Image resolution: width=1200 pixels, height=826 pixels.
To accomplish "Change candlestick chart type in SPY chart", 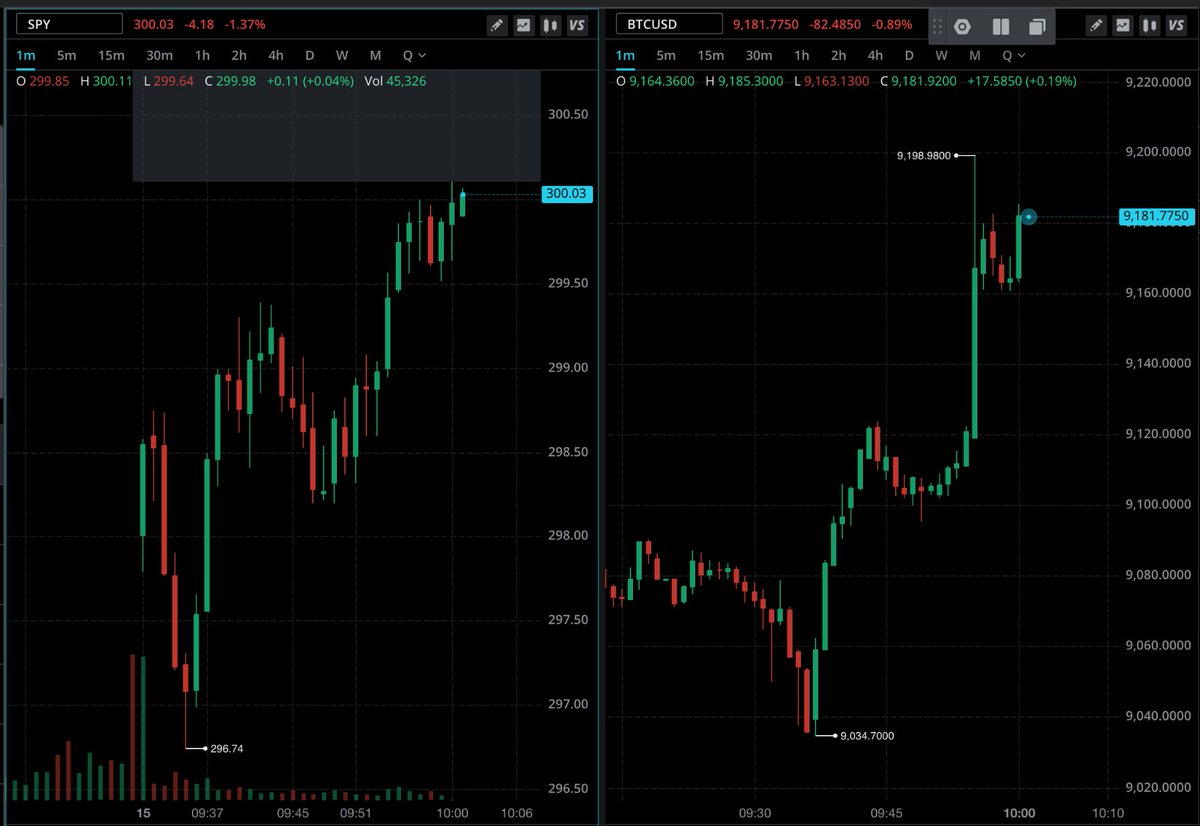I will click(550, 24).
